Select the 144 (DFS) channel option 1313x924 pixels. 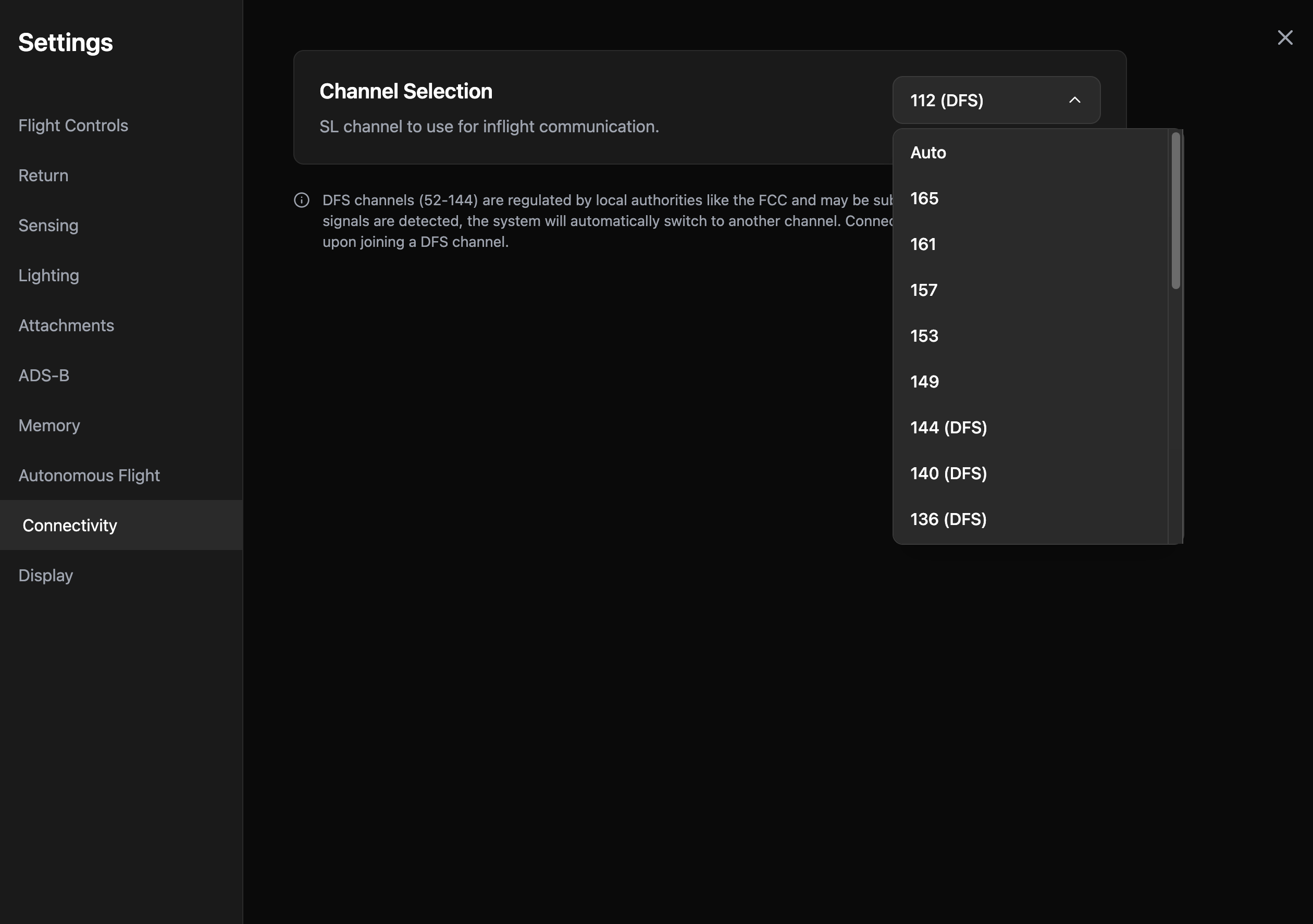click(1030, 427)
